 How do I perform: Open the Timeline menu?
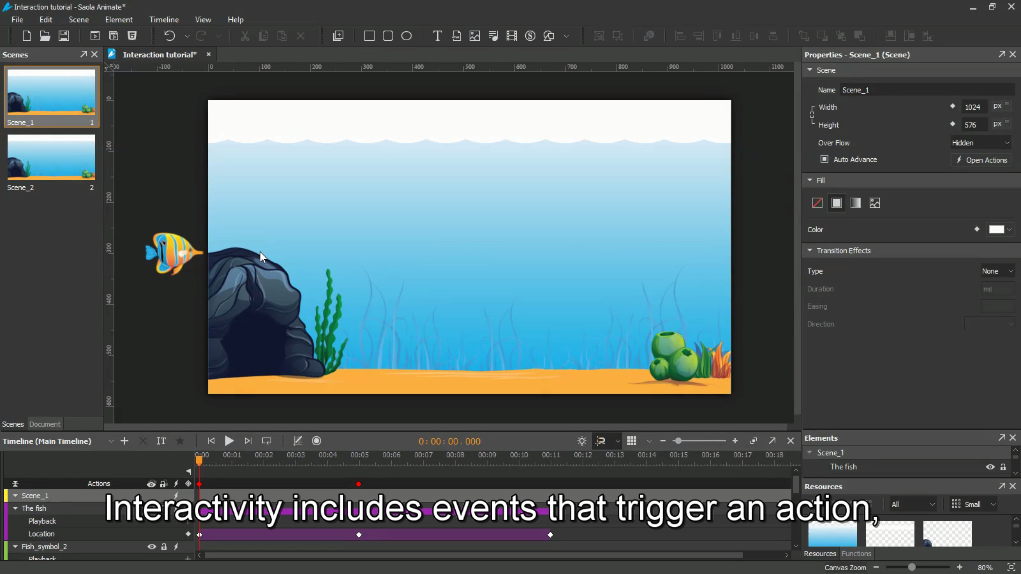[x=164, y=19]
